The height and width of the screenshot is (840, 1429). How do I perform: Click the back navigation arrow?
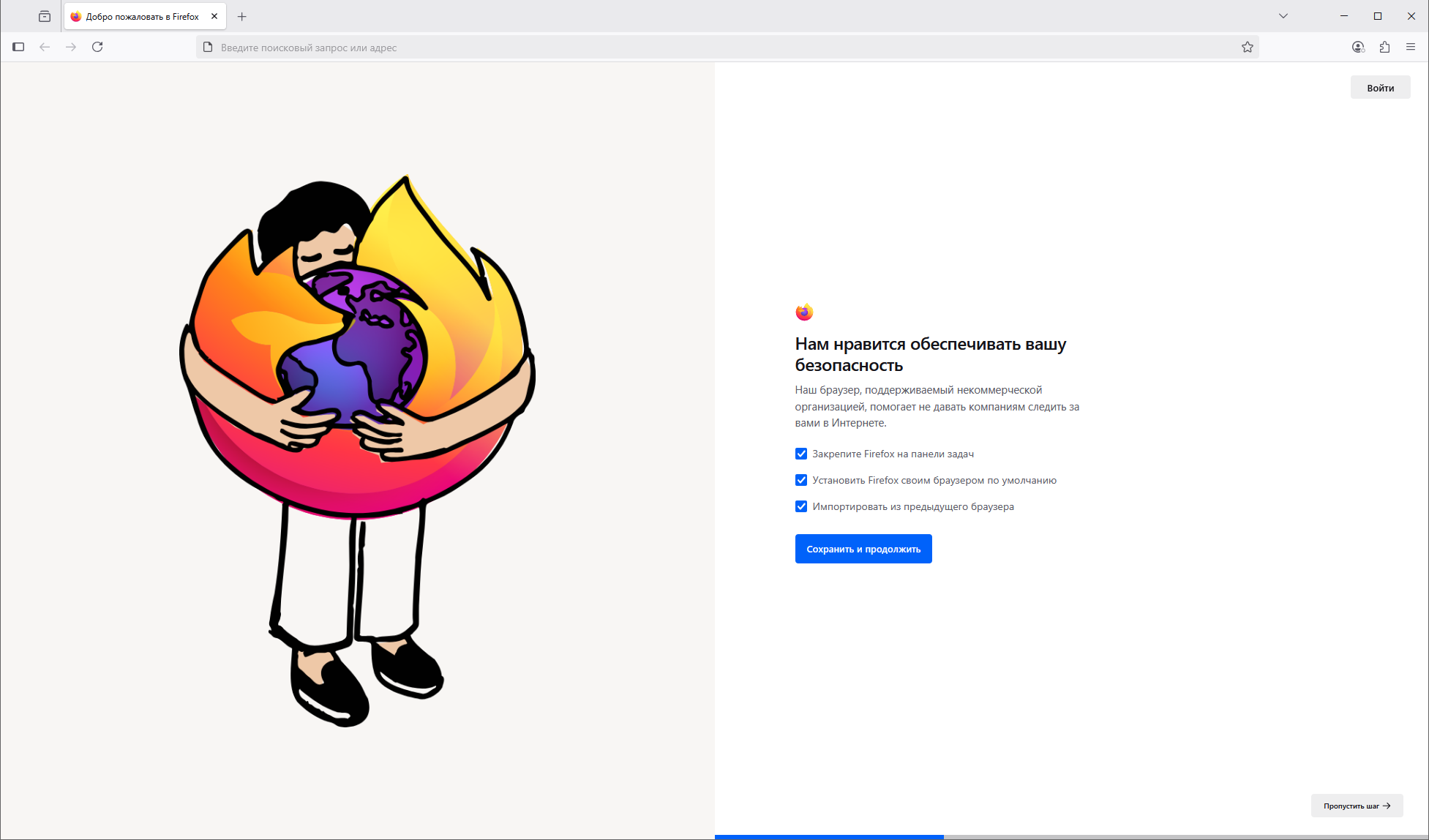(45, 47)
